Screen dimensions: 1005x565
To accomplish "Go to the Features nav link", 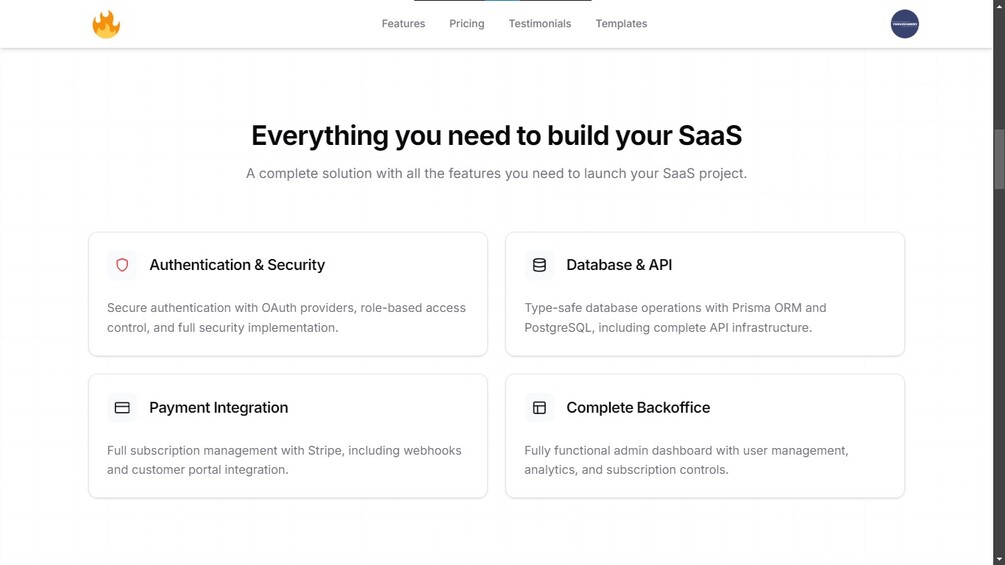I will [403, 24].
